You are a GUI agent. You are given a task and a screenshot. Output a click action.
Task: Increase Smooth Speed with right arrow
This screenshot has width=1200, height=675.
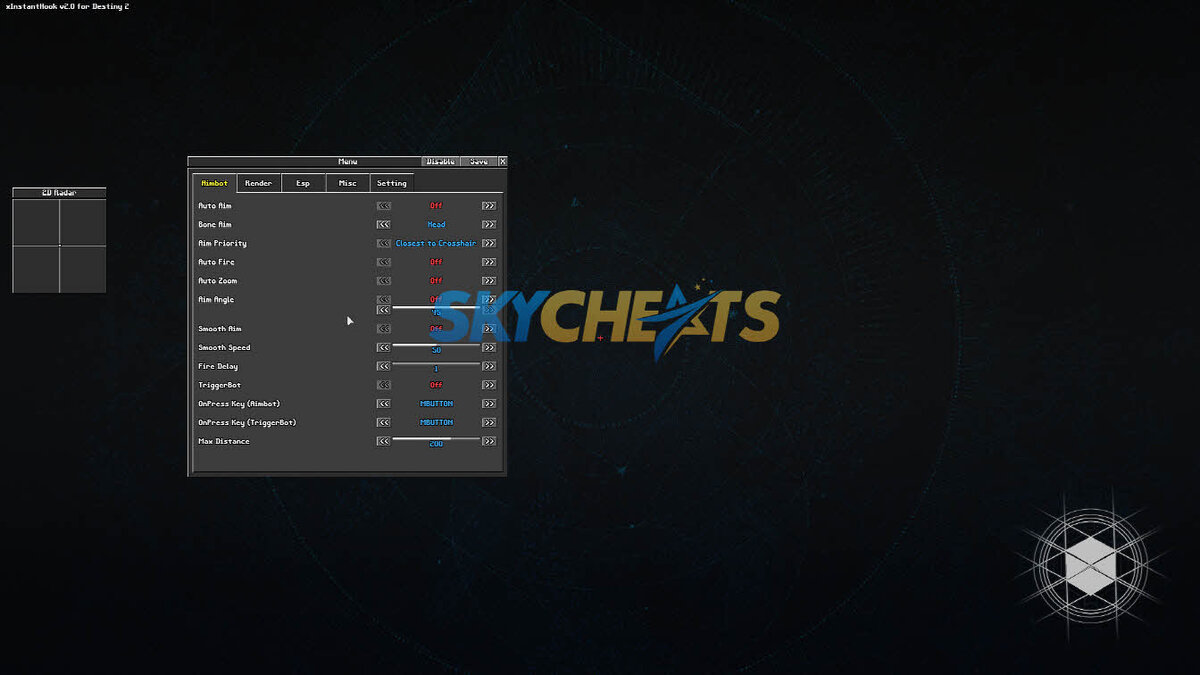click(x=489, y=348)
